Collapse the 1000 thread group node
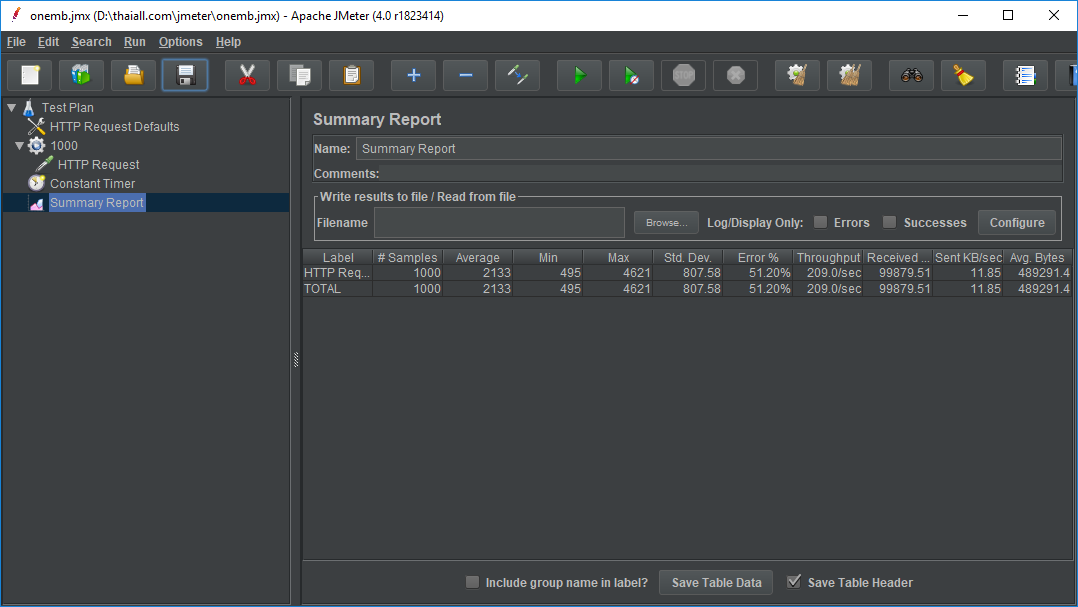Screen dimensions: 1078x607 pyautogui.click(x=19, y=146)
